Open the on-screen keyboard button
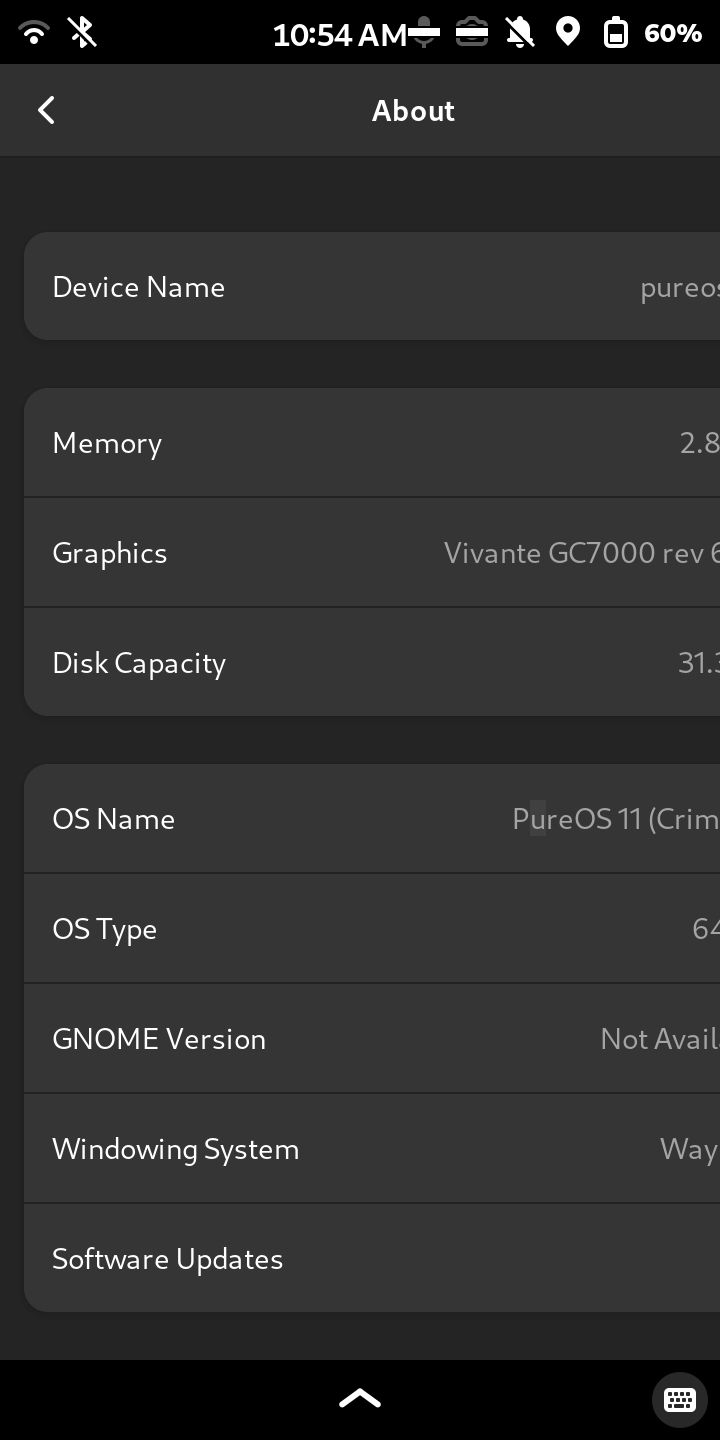Screen dimensions: 720x1440 pyautogui.click(x=680, y=1398)
